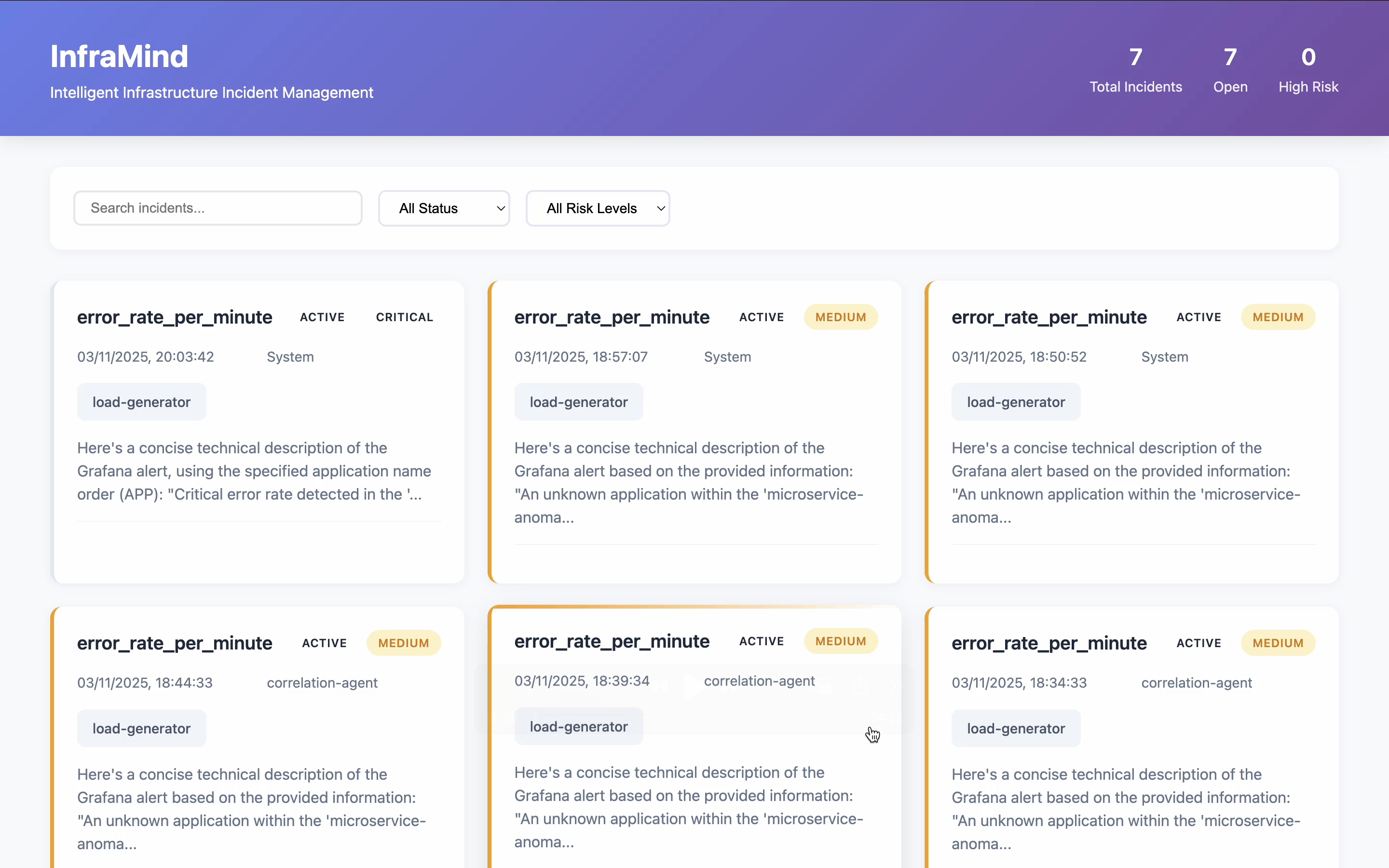Click the CRITICAL badge on first incident
The height and width of the screenshot is (868, 1389).
point(404,317)
